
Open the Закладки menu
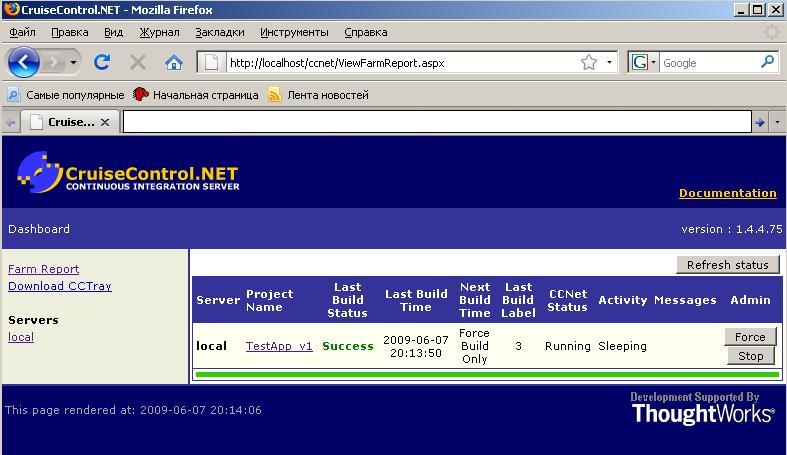click(220, 33)
